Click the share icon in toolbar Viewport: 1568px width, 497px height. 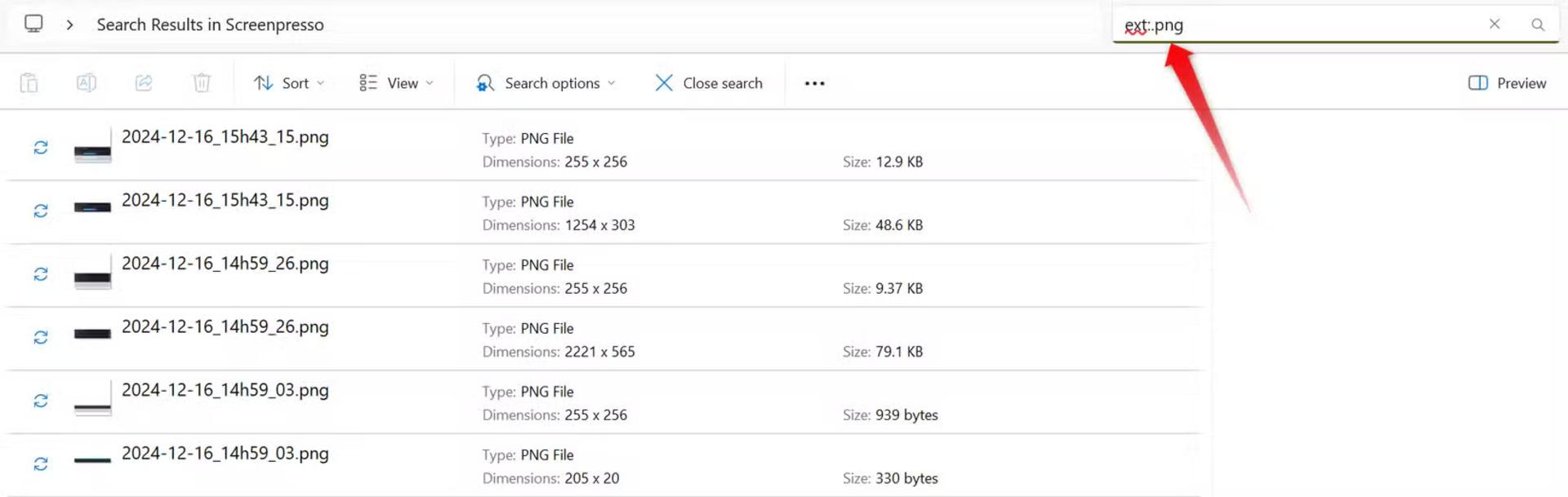coord(144,82)
